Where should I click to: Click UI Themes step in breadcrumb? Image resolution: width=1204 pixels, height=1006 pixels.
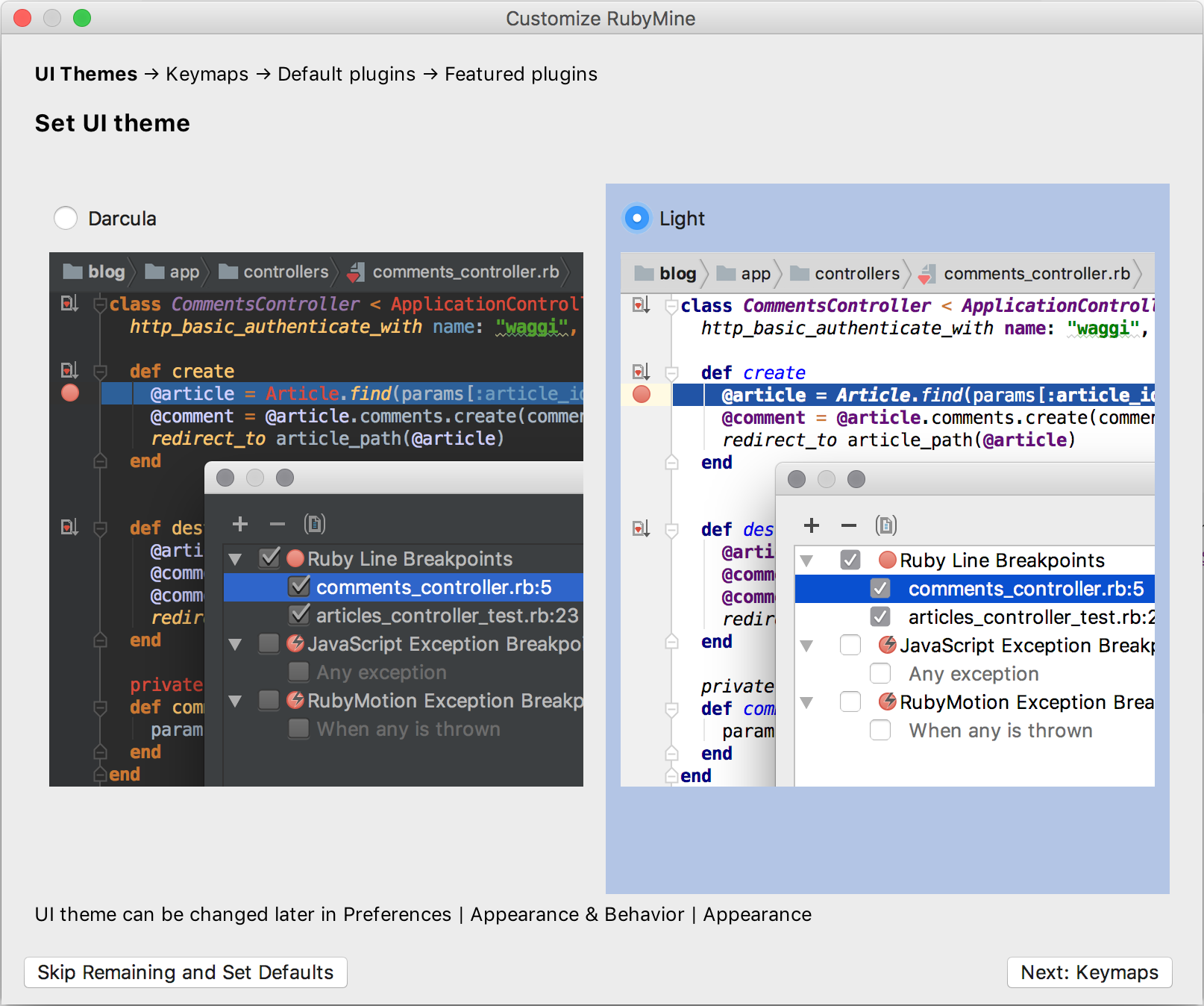[86, 74]
